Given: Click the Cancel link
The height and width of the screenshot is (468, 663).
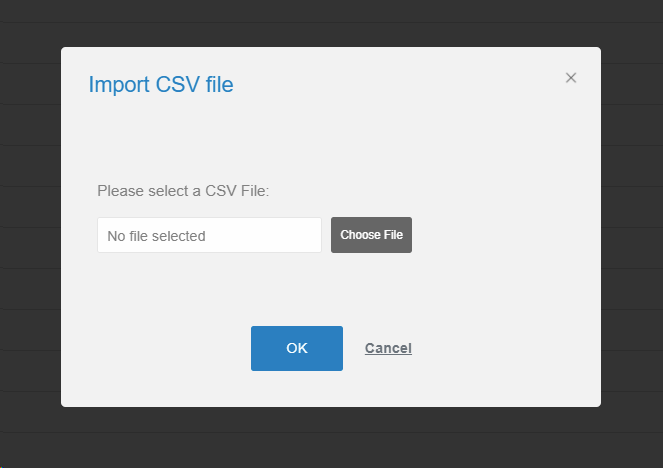Looking at the screenshot, I should [388, 348].
